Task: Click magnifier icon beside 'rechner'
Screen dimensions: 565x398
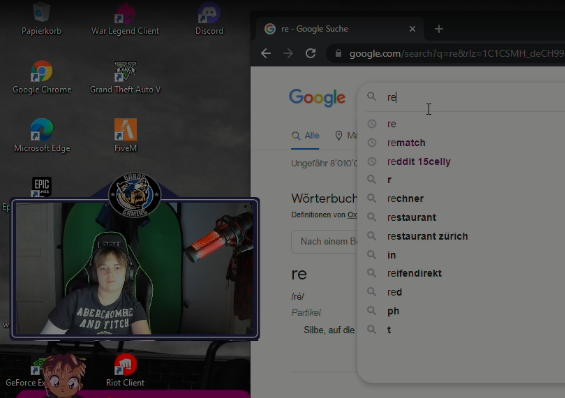Action: [x=372, y=198]
